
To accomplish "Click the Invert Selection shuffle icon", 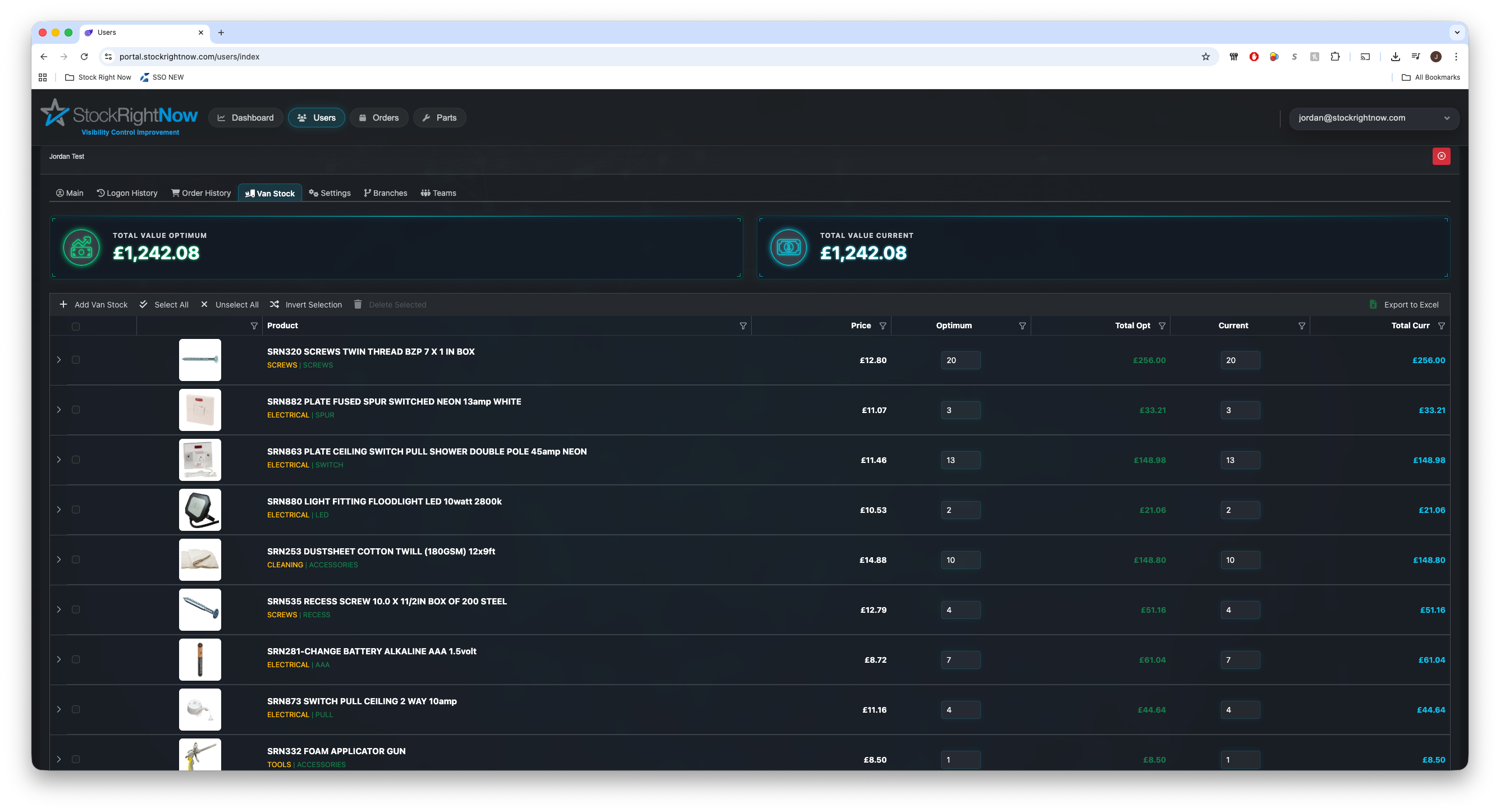I will tap(275, 304).
